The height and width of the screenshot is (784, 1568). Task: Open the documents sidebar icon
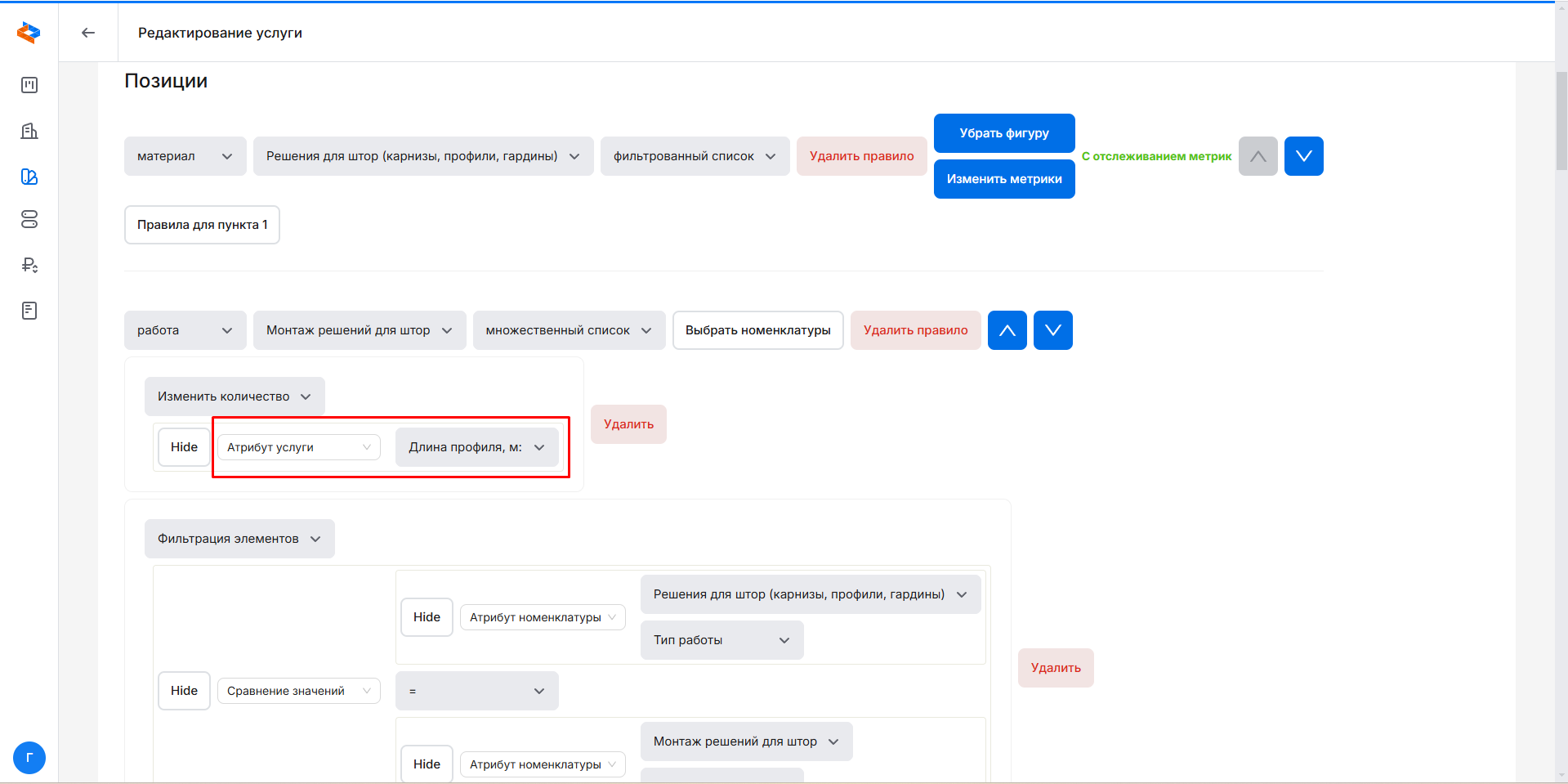(x=29, y=311)
